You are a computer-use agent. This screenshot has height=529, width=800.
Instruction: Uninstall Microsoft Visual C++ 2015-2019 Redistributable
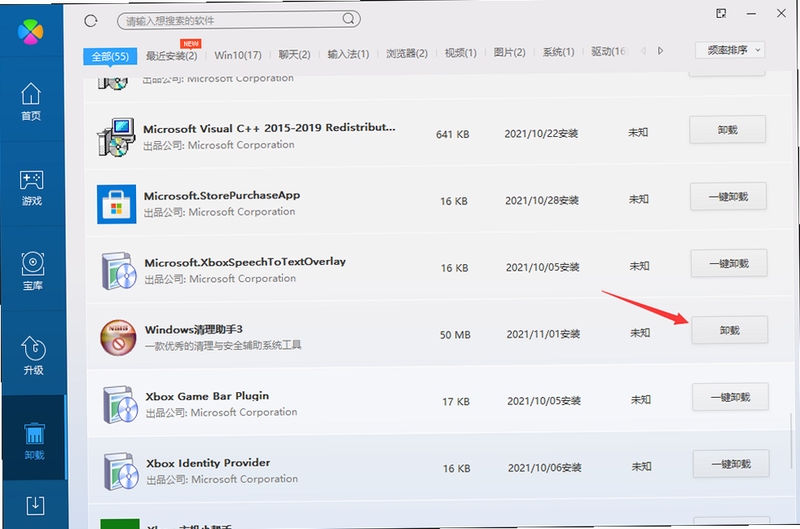[728, 130]
